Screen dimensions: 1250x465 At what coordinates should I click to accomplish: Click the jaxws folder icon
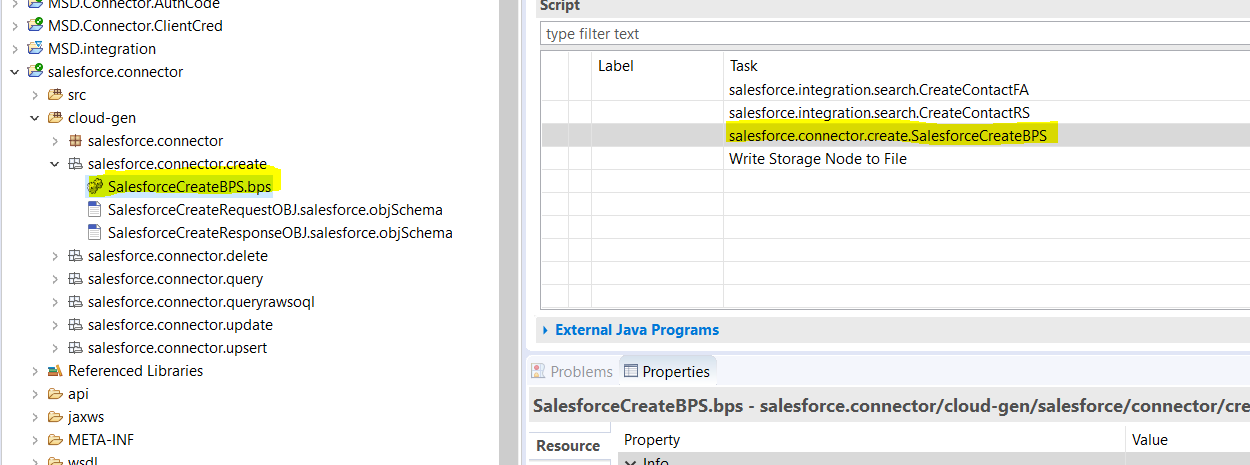click(x=56, y=416)
